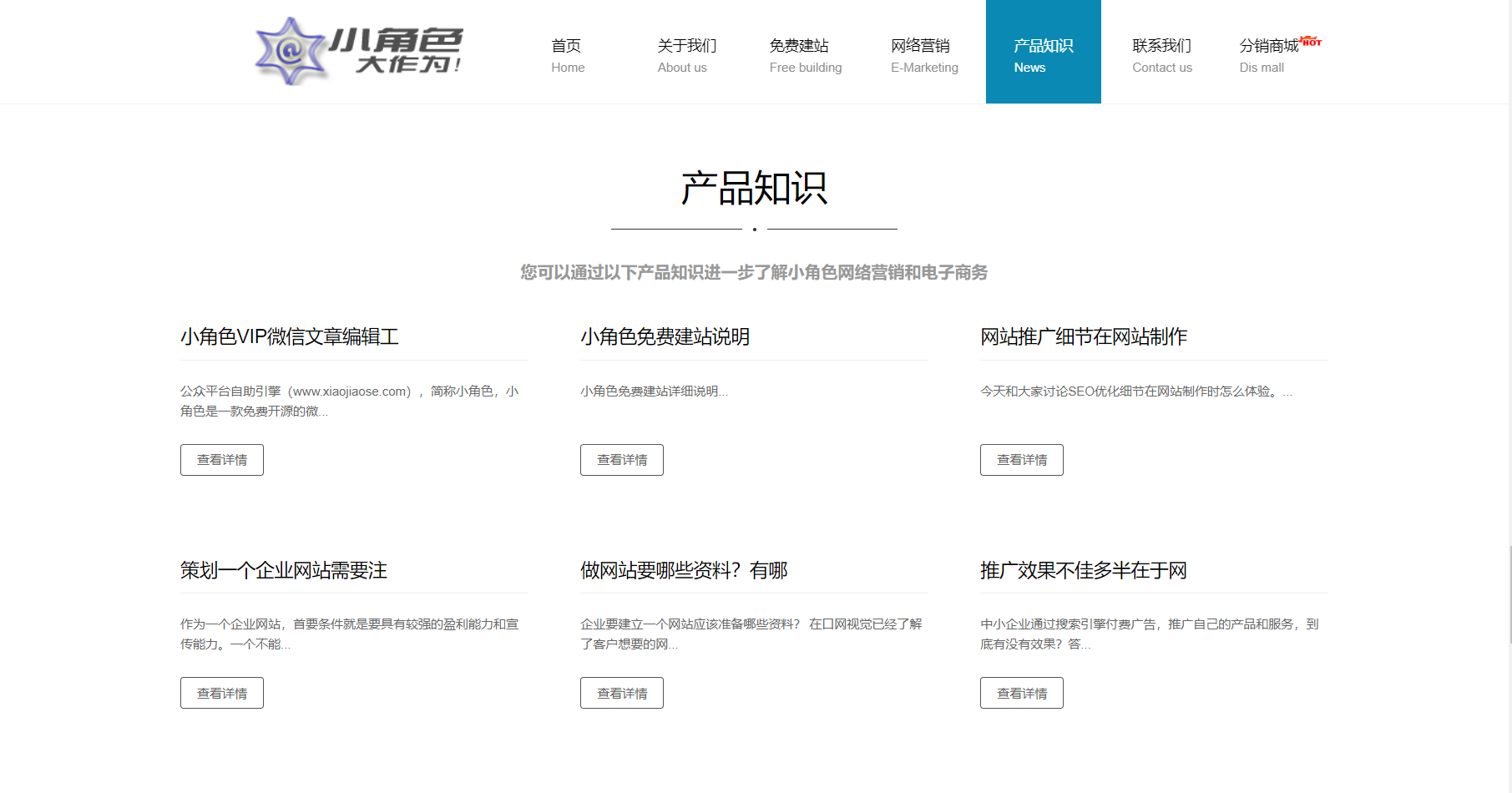The image size is (1512, 793).
Task: Go to 关于我们 About us page
Action: pyautogui.click(x=686, y=55)
